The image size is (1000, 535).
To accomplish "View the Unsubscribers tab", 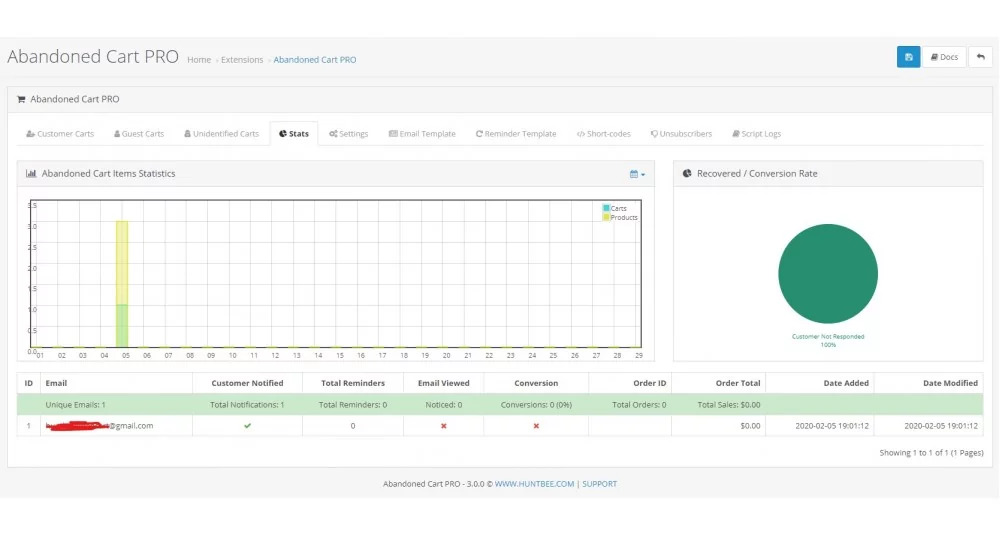I will click(x=681, y=134).
